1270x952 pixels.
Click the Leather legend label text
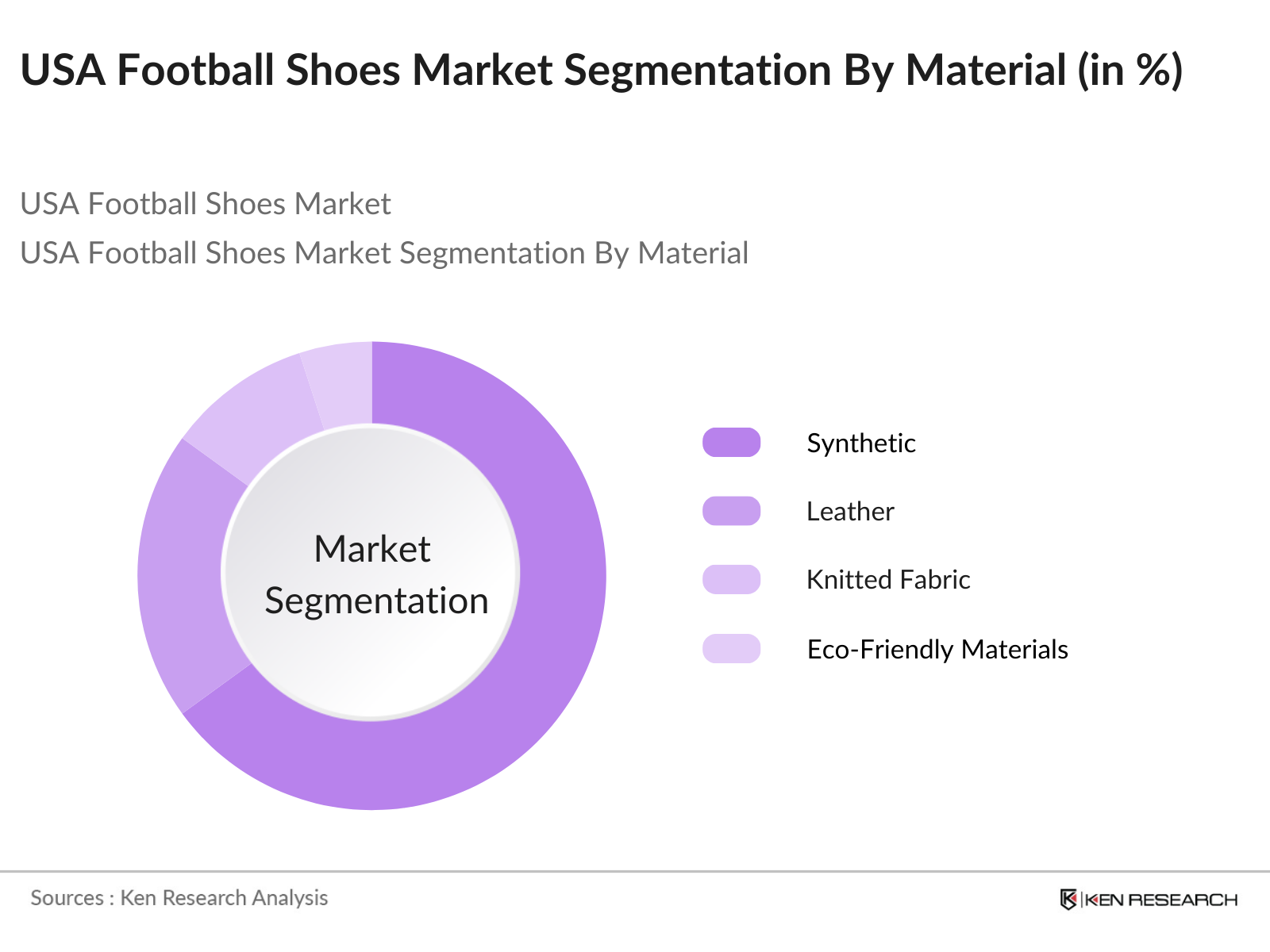(849, 511)
